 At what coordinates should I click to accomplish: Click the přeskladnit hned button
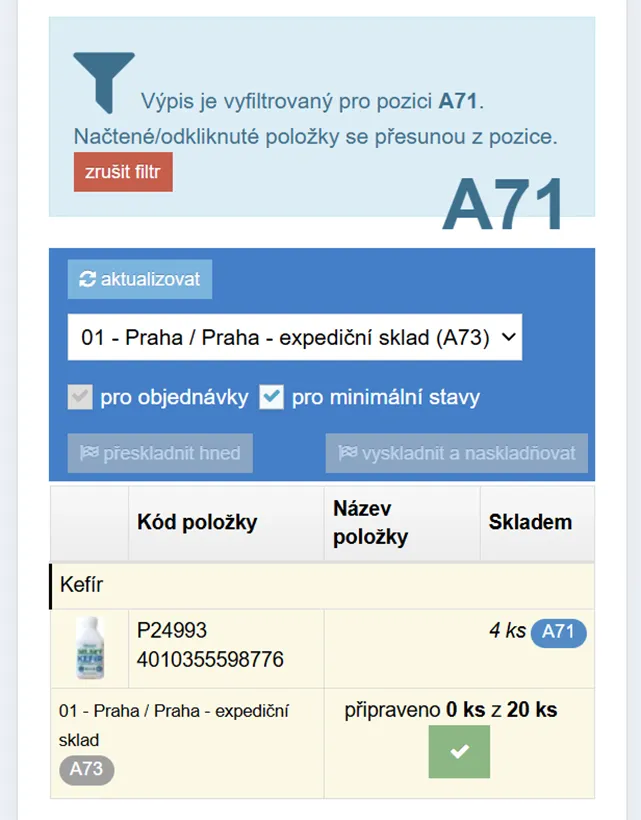pyautogui.click(x=160, y=453)
